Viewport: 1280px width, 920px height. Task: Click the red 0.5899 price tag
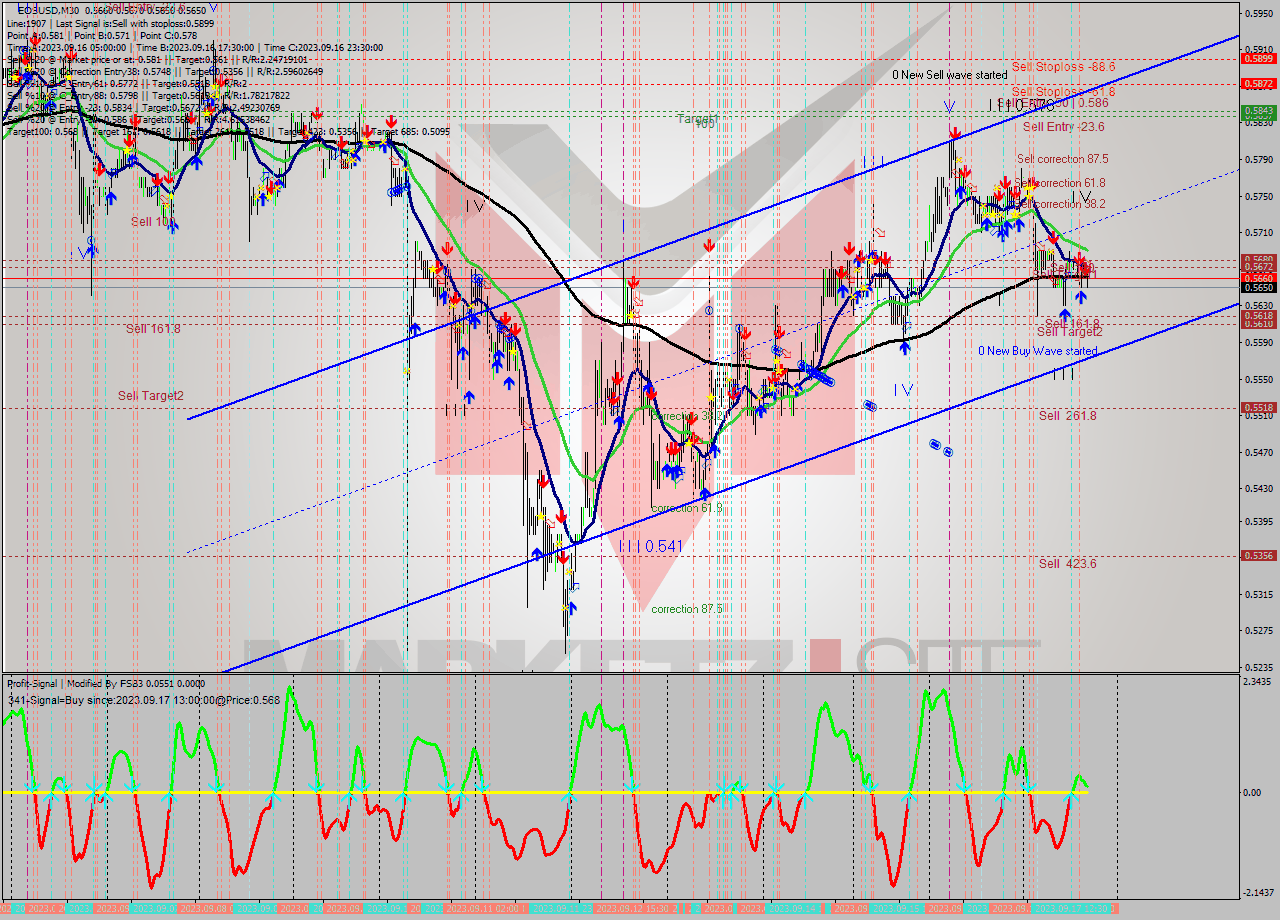point(1257,59)
